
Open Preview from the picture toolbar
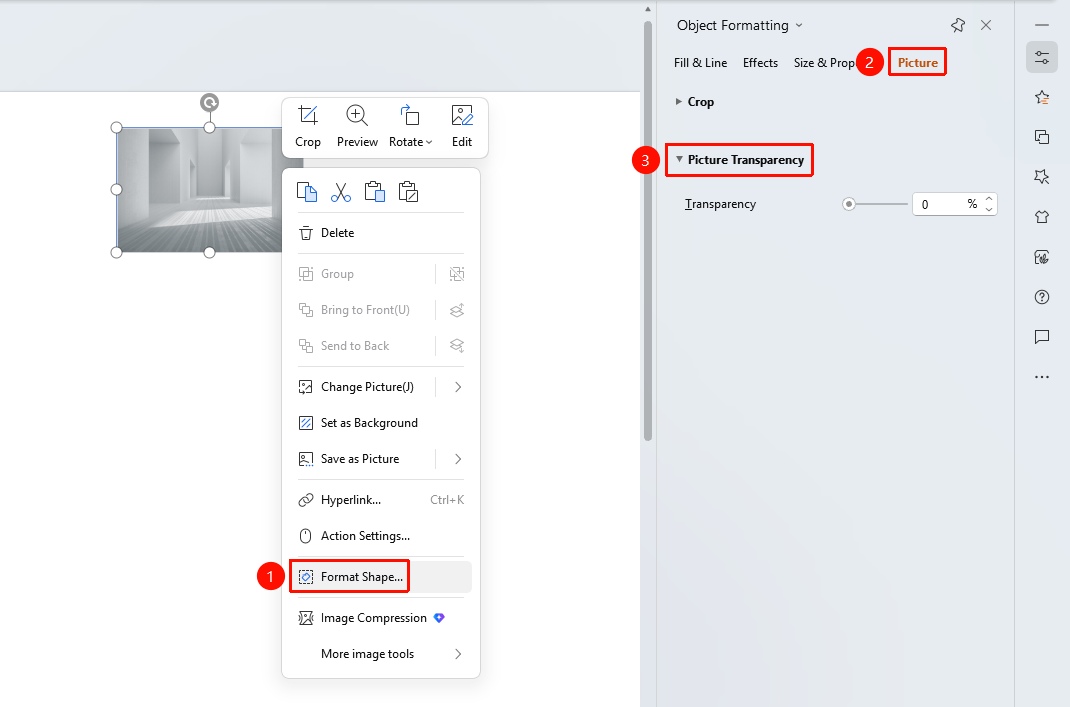pos(357,126)
